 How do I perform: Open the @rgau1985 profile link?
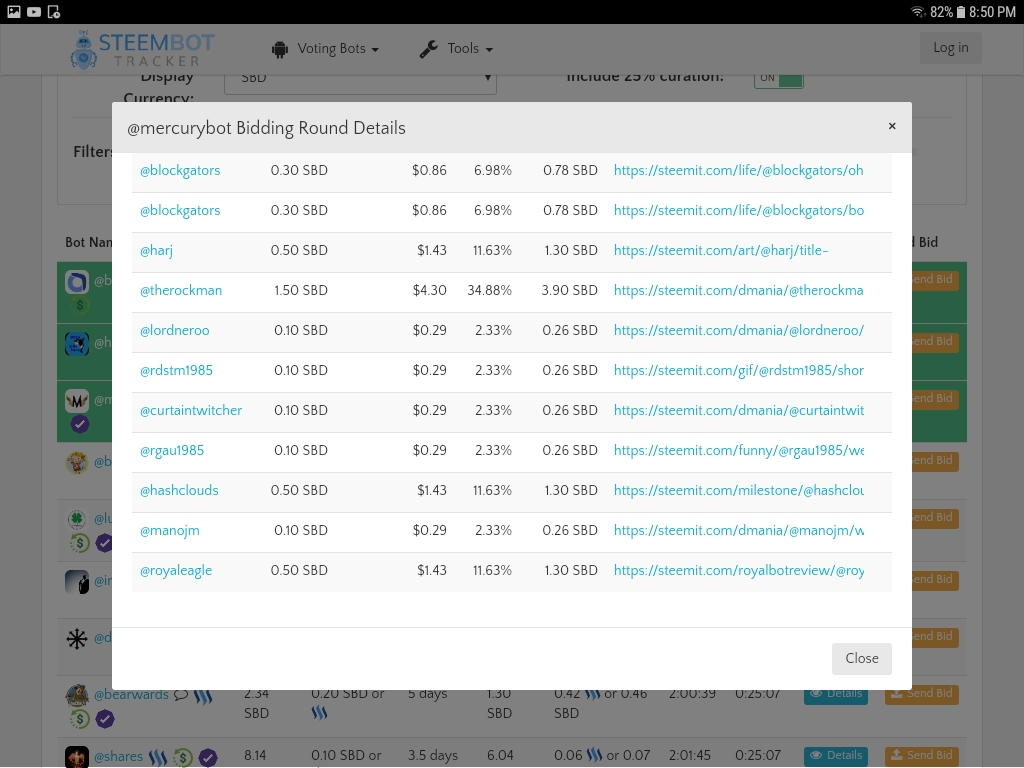click(172, 451)
